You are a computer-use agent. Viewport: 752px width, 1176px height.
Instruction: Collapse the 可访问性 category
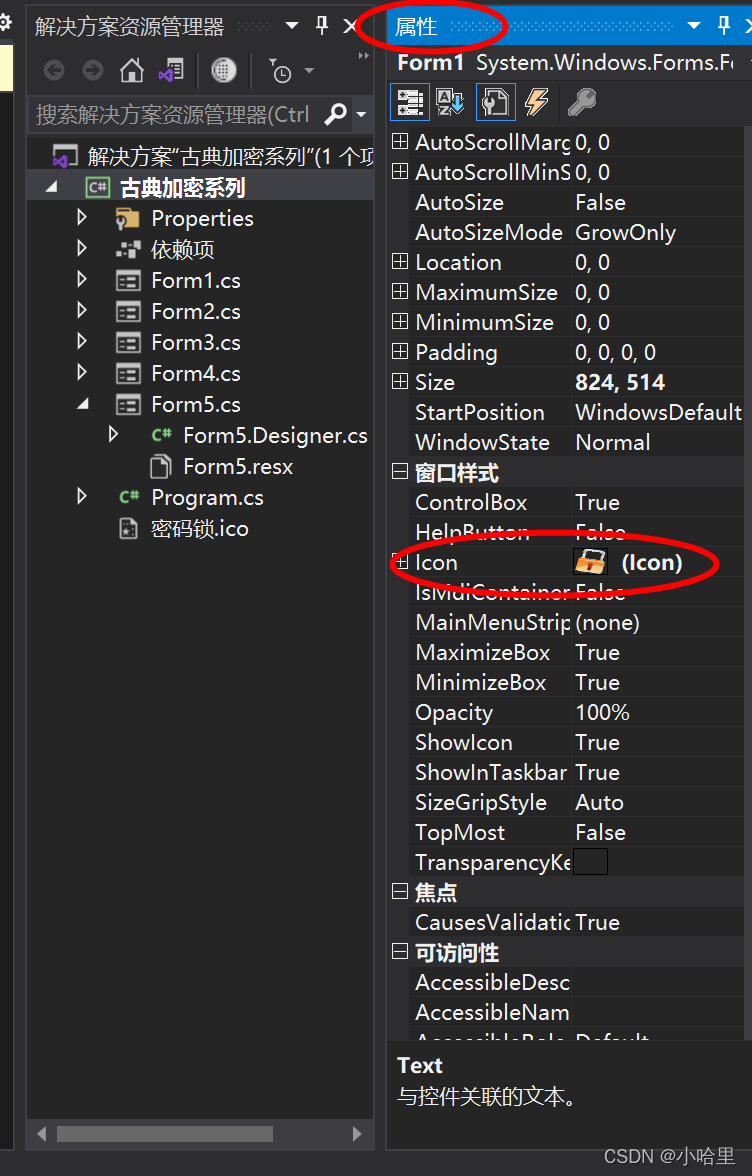pos(400,951)
